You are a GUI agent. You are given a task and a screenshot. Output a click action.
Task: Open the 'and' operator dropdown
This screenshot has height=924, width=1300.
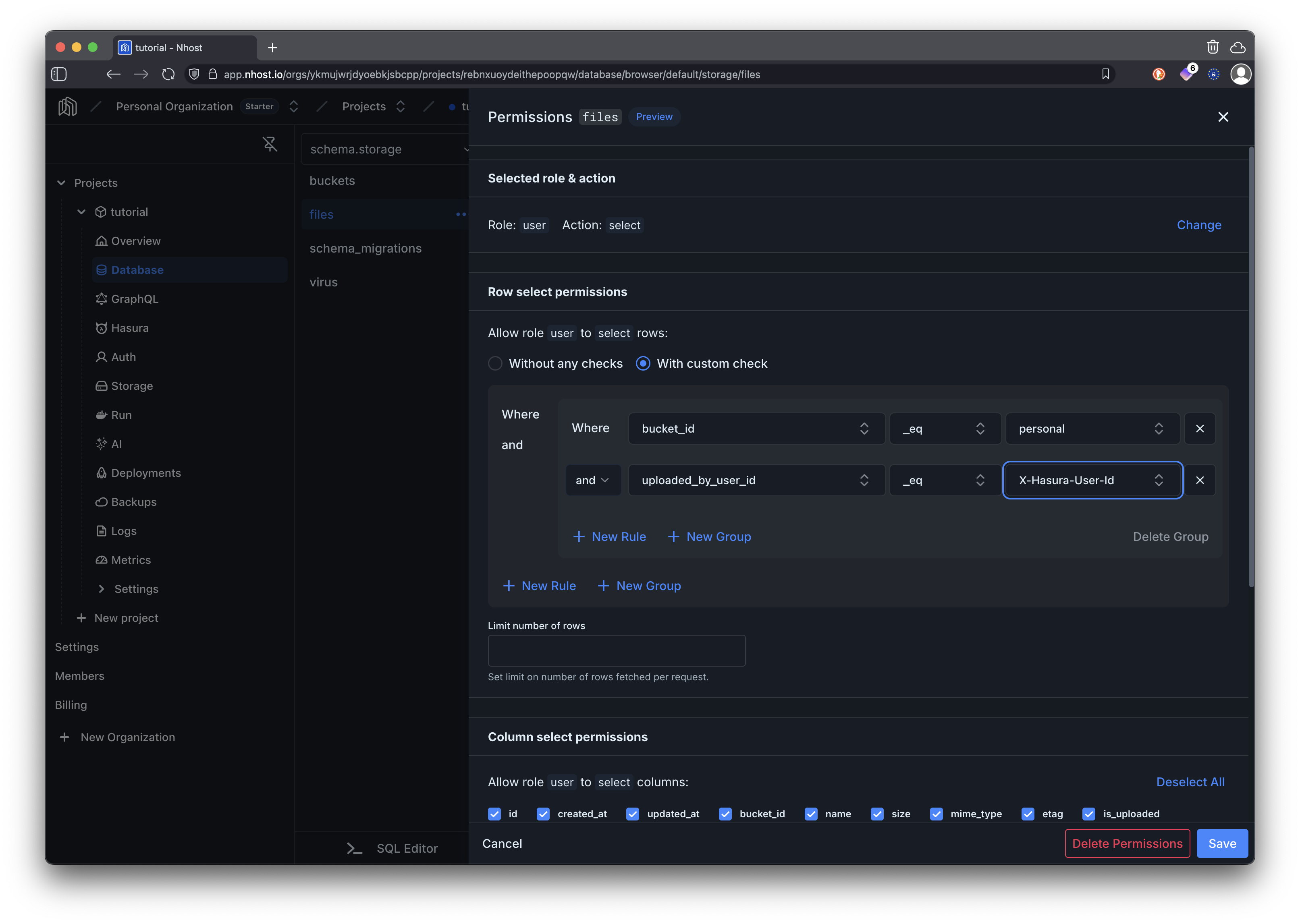[x=592, y=480]
